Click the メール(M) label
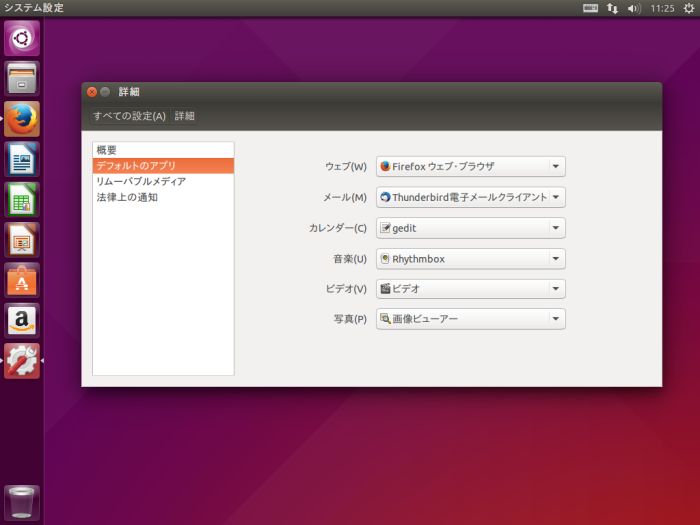This screenshot has width=700, height=525. click(x=345, y=197)
